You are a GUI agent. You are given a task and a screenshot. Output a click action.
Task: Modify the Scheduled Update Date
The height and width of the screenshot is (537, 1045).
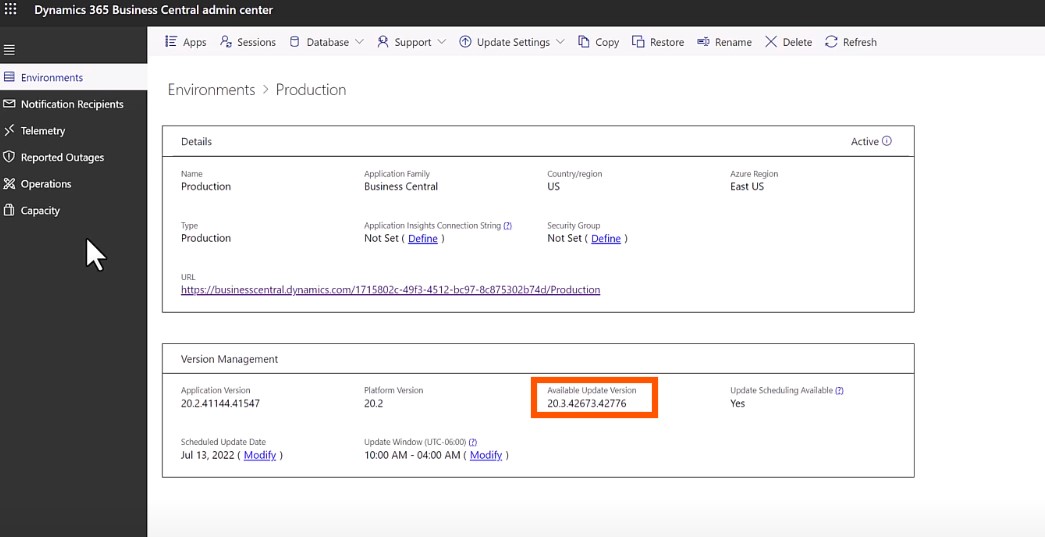click(260, 455)
